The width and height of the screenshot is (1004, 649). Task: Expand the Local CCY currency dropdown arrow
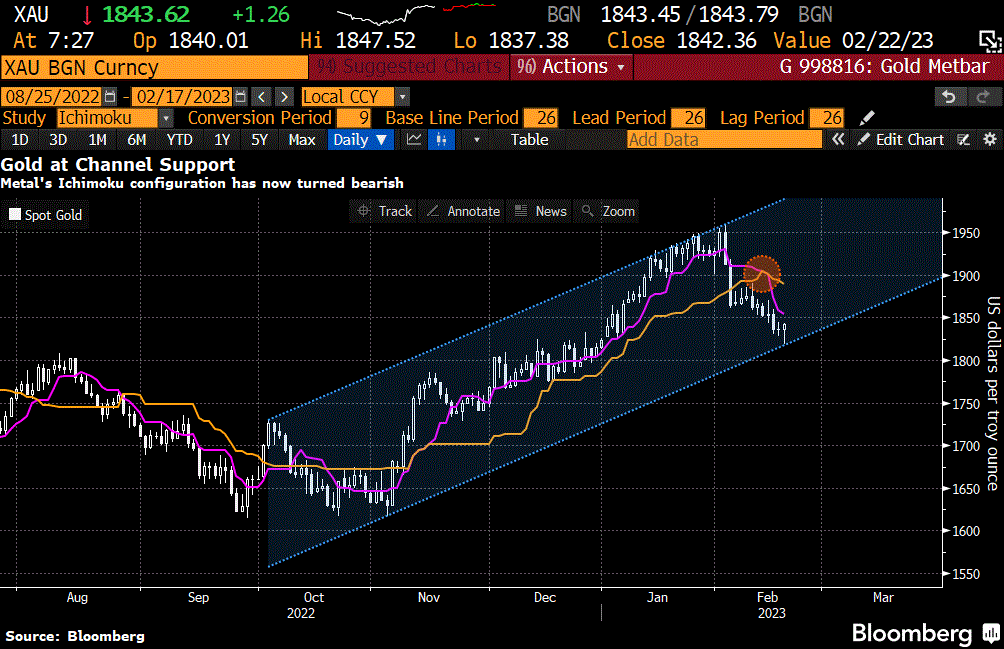click(402, 97)
